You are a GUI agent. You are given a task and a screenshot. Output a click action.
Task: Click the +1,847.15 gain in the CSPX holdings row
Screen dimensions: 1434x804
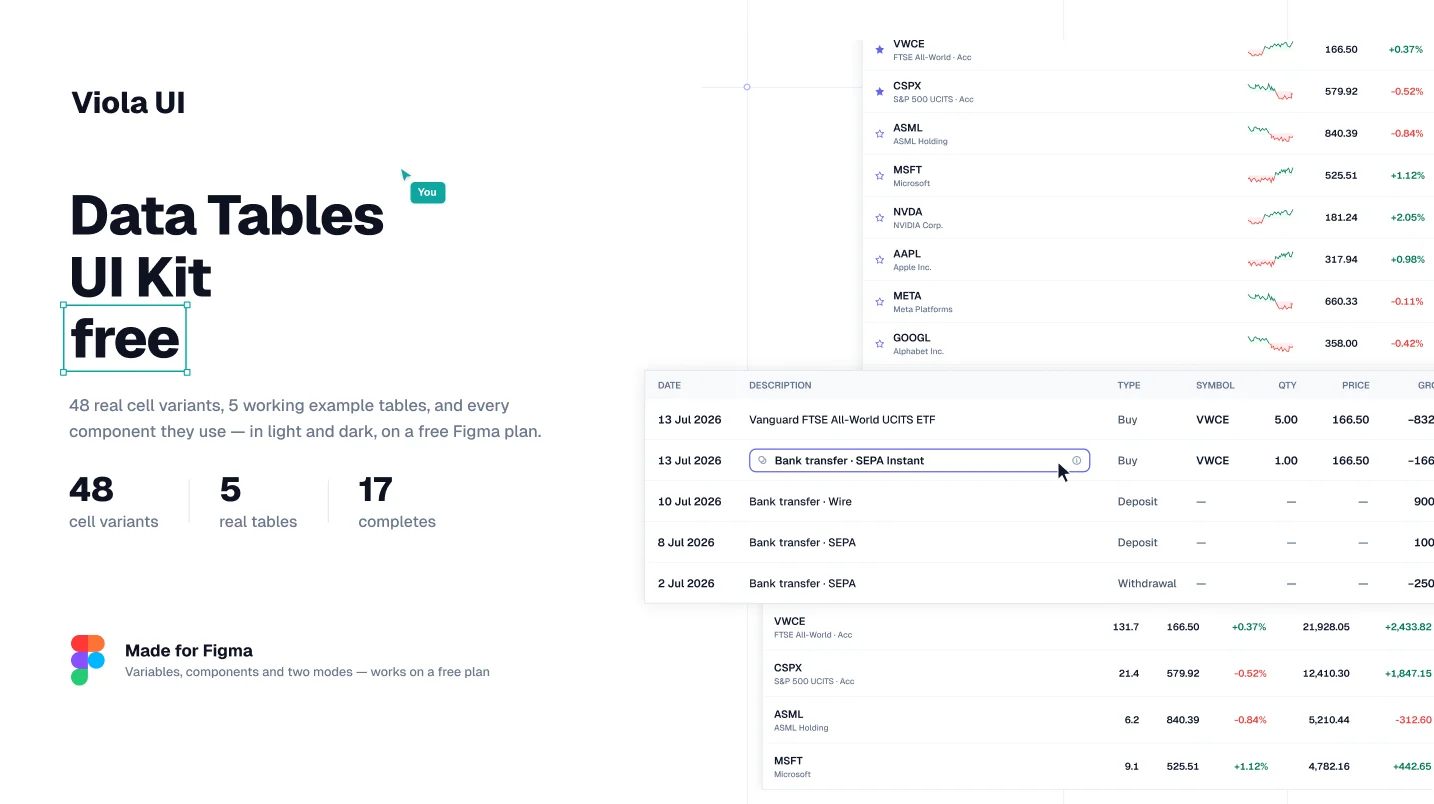(x=1408, y=674)
